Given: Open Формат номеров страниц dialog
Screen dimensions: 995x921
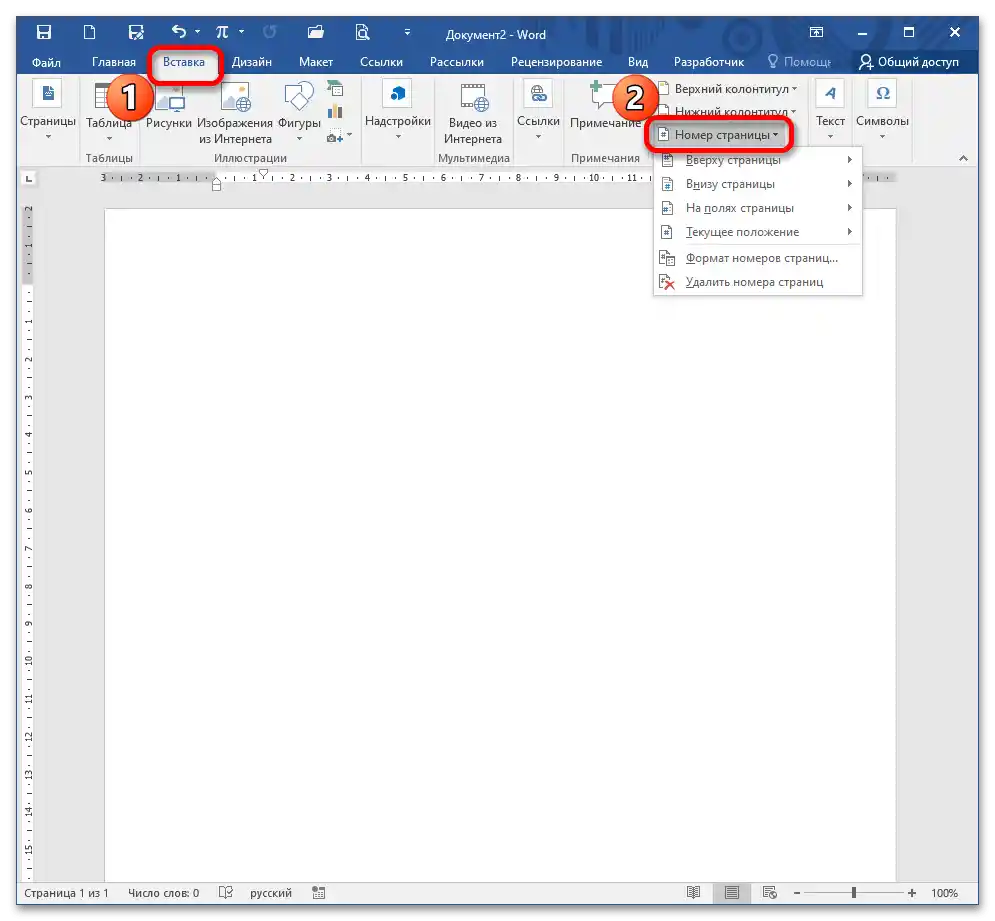Looking at the screenshot, I should pos(758,258).
